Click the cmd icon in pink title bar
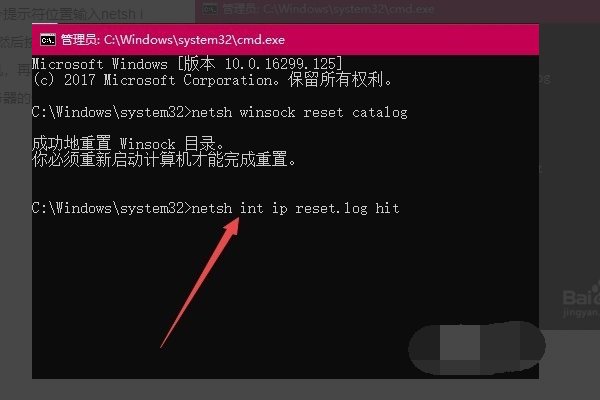600x400 pixels. pos(48,39)
